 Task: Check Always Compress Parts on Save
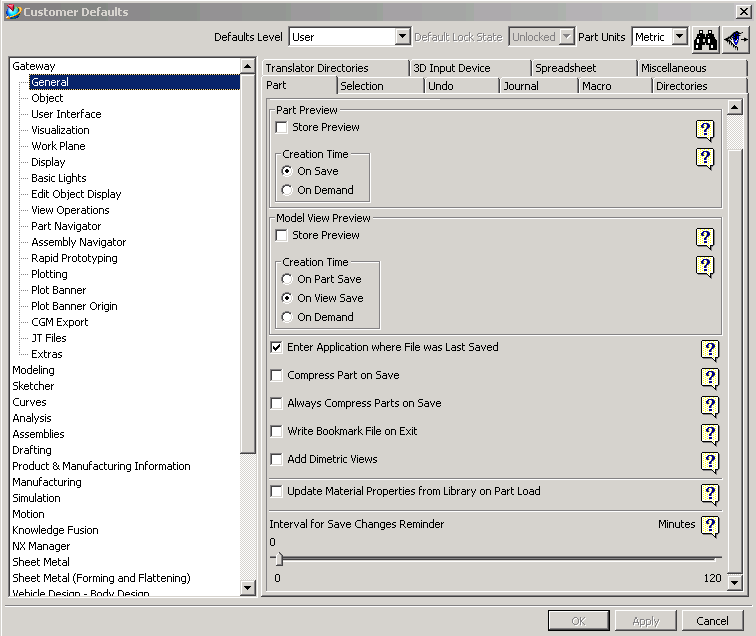pyautogui.click(x=276, y=403)
